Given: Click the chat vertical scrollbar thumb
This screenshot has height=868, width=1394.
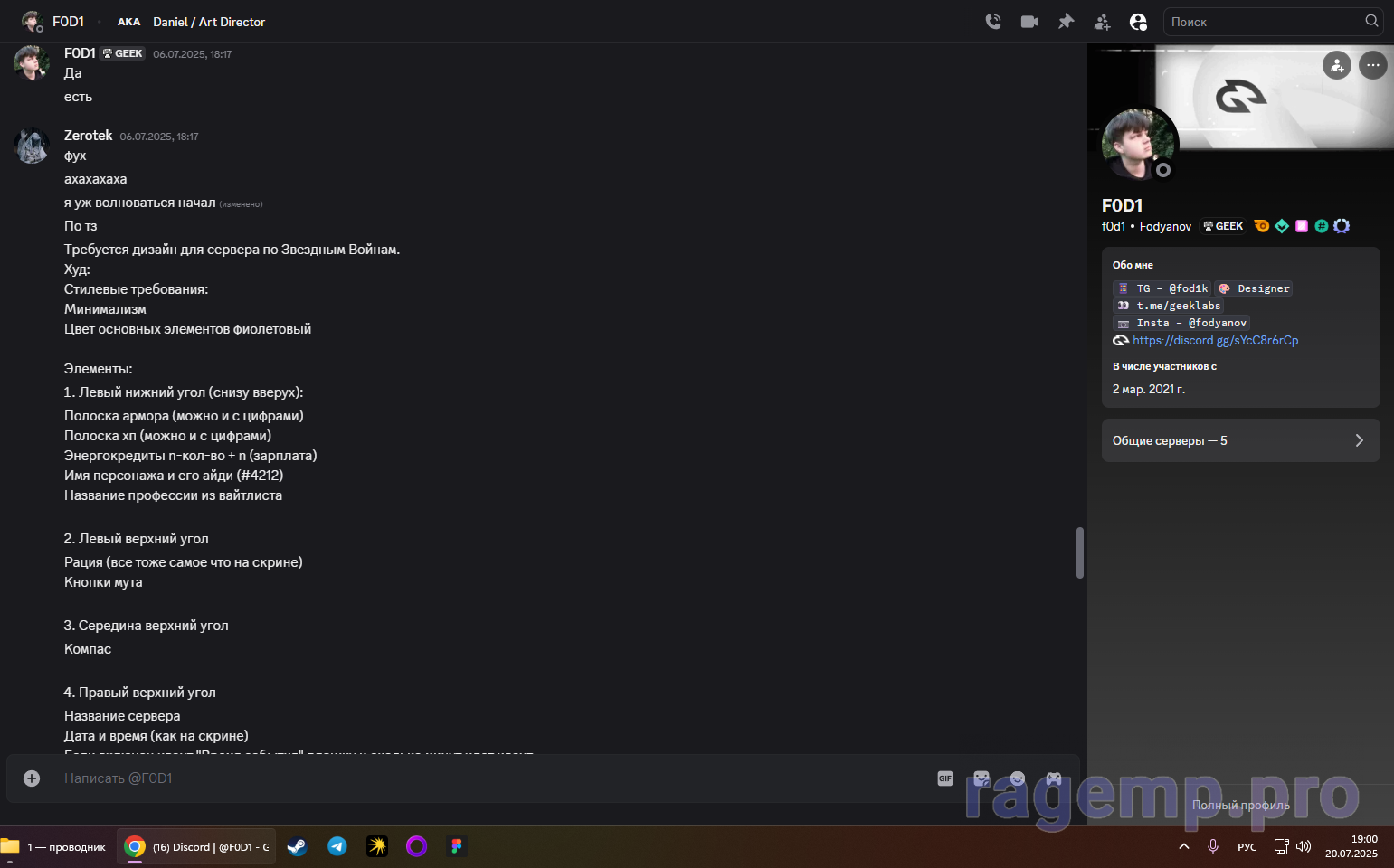Looking at the screenshot, I should pos(1079,552).
